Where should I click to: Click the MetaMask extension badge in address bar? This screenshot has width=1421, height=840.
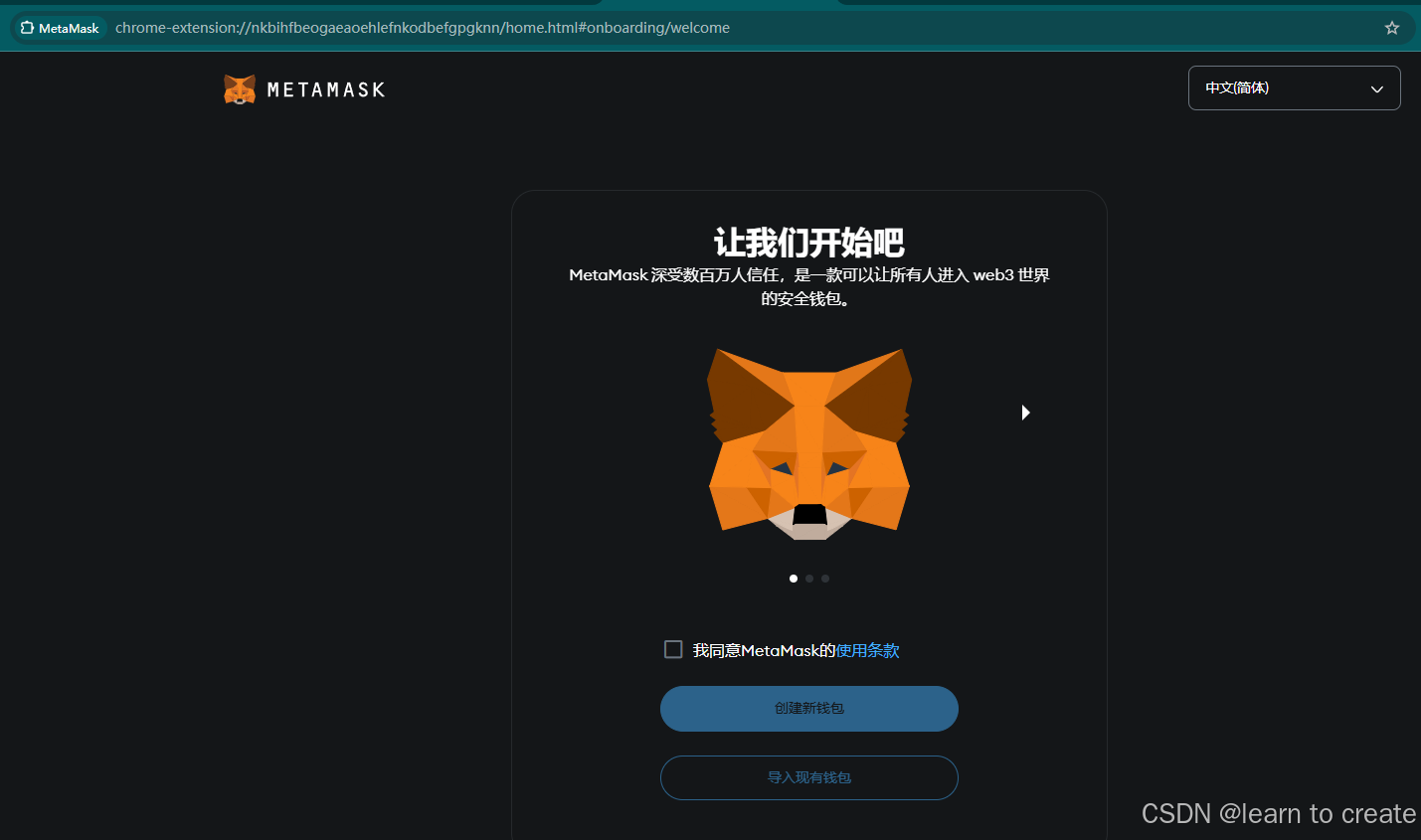(x=60, y=28)
